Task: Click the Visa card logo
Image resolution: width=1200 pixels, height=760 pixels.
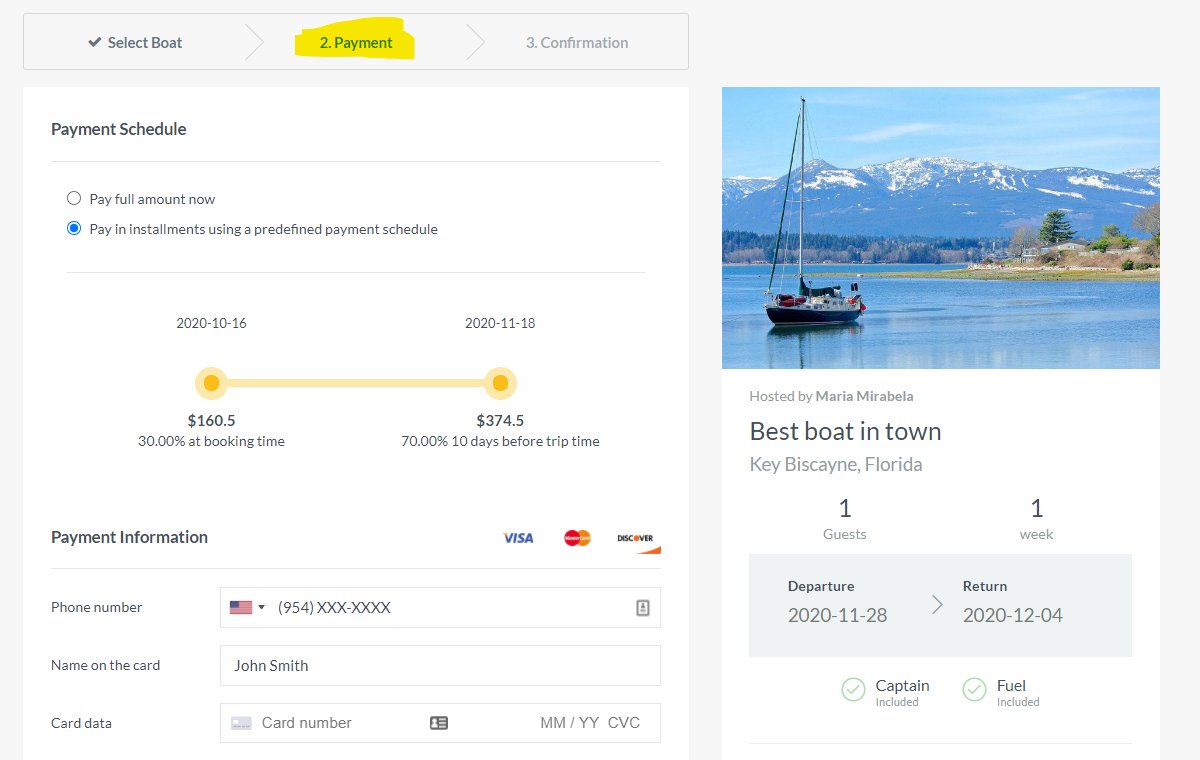Action: point(518,538)
